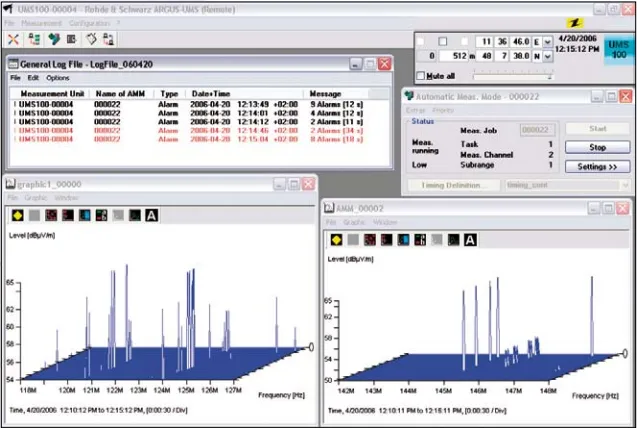637x428 pixels.
Task: Click the volume slider beside Mute all
Action: pyautogui.click(x=512, y=76)
